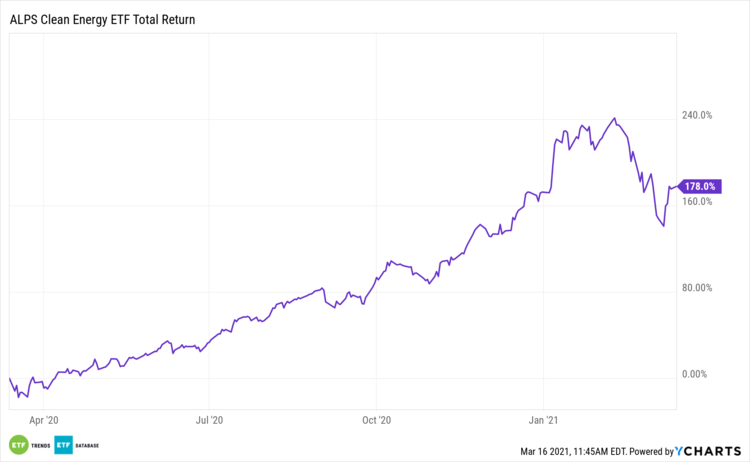Click the Oct '20 x-axis label

[376, 421]
